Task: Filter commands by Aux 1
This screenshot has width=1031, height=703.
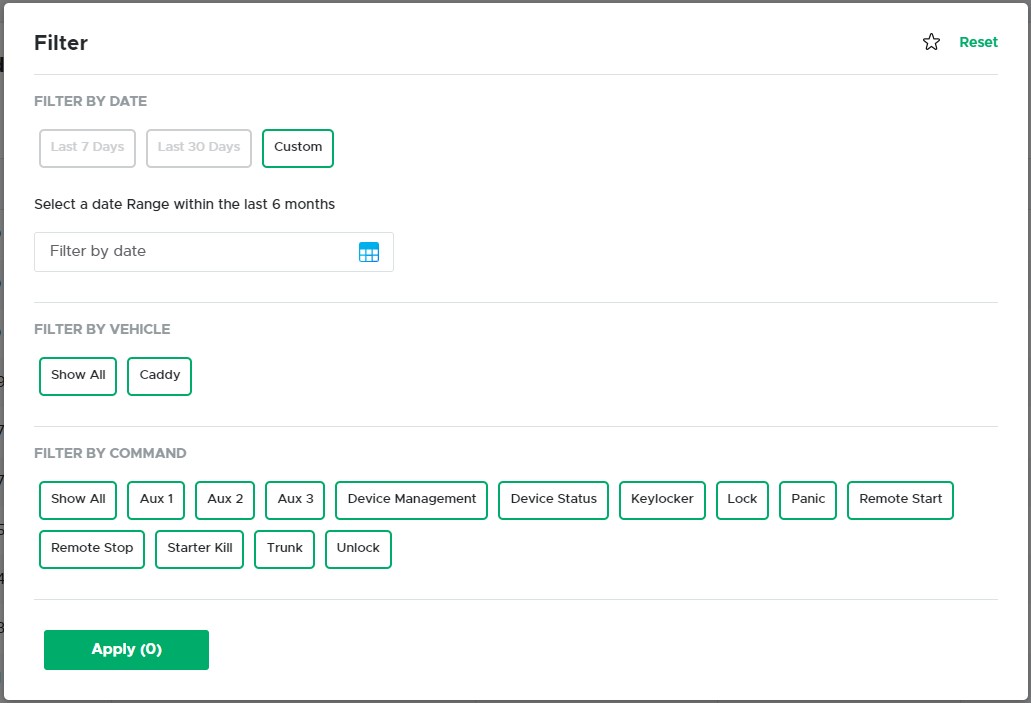Action: tap(156, 500)
